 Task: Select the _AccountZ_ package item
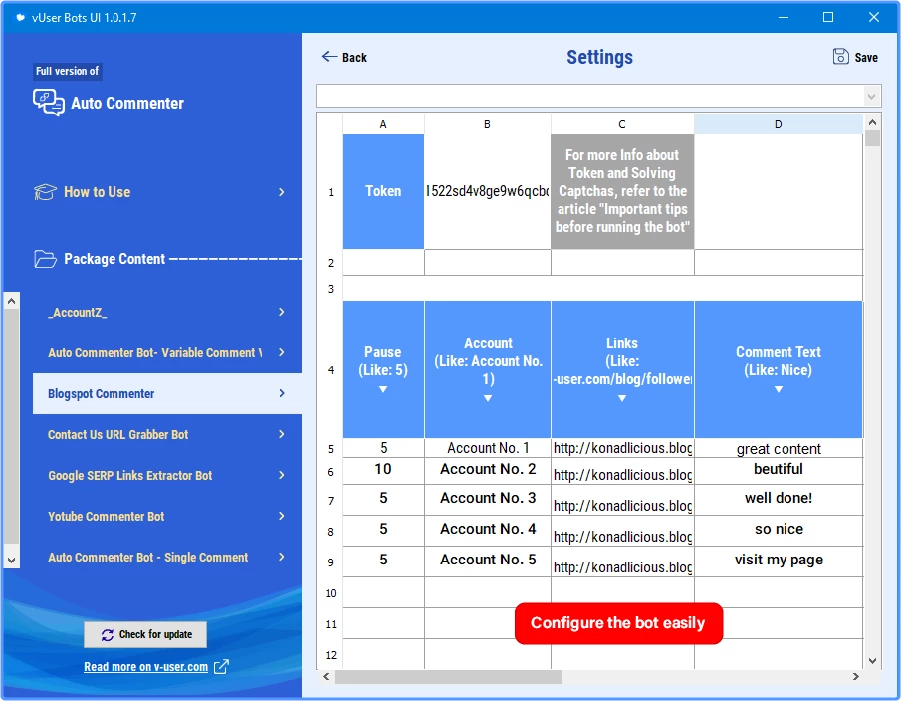167,312
